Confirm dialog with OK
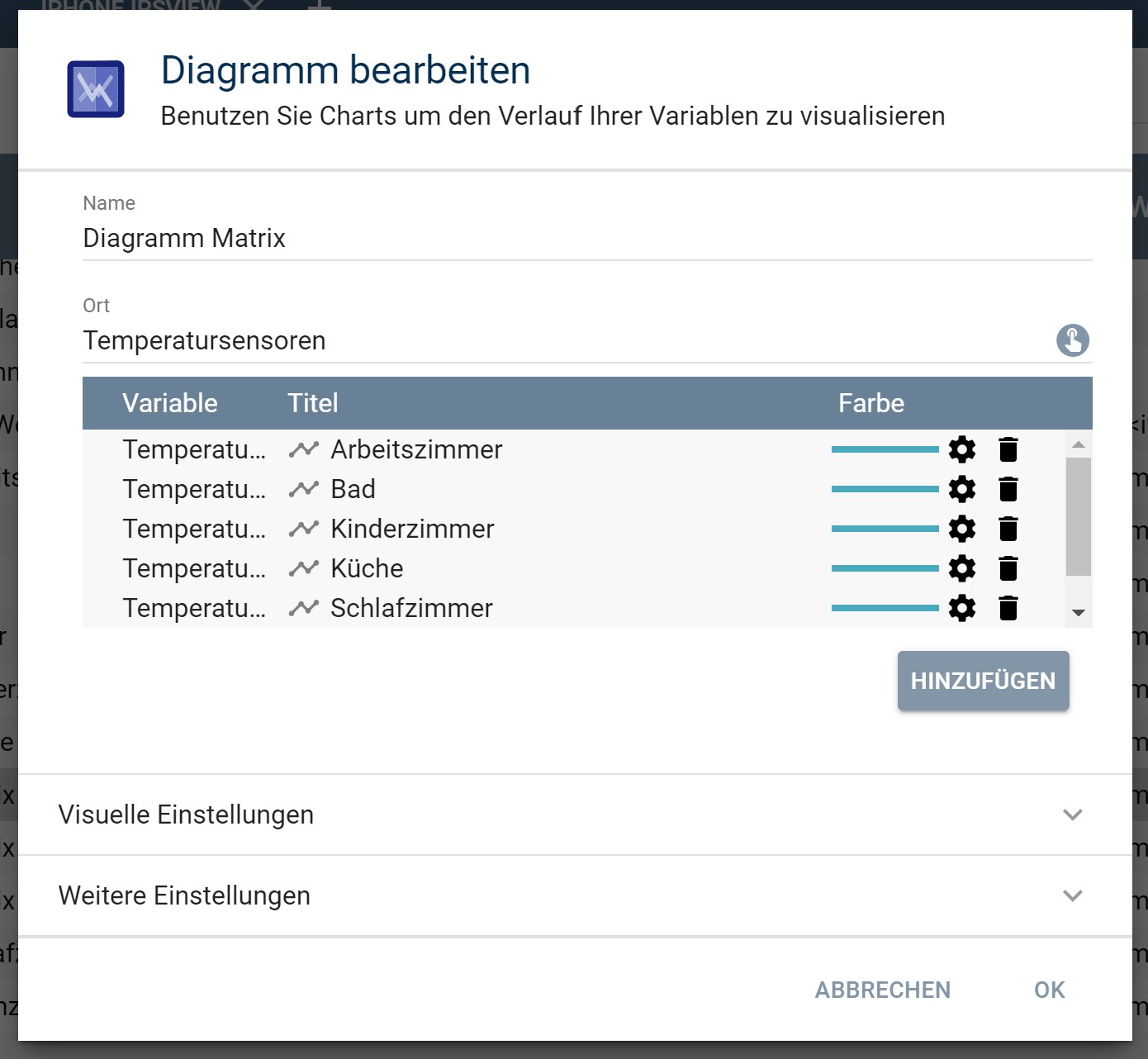 pyautogui.click(x=1050, y=990)
